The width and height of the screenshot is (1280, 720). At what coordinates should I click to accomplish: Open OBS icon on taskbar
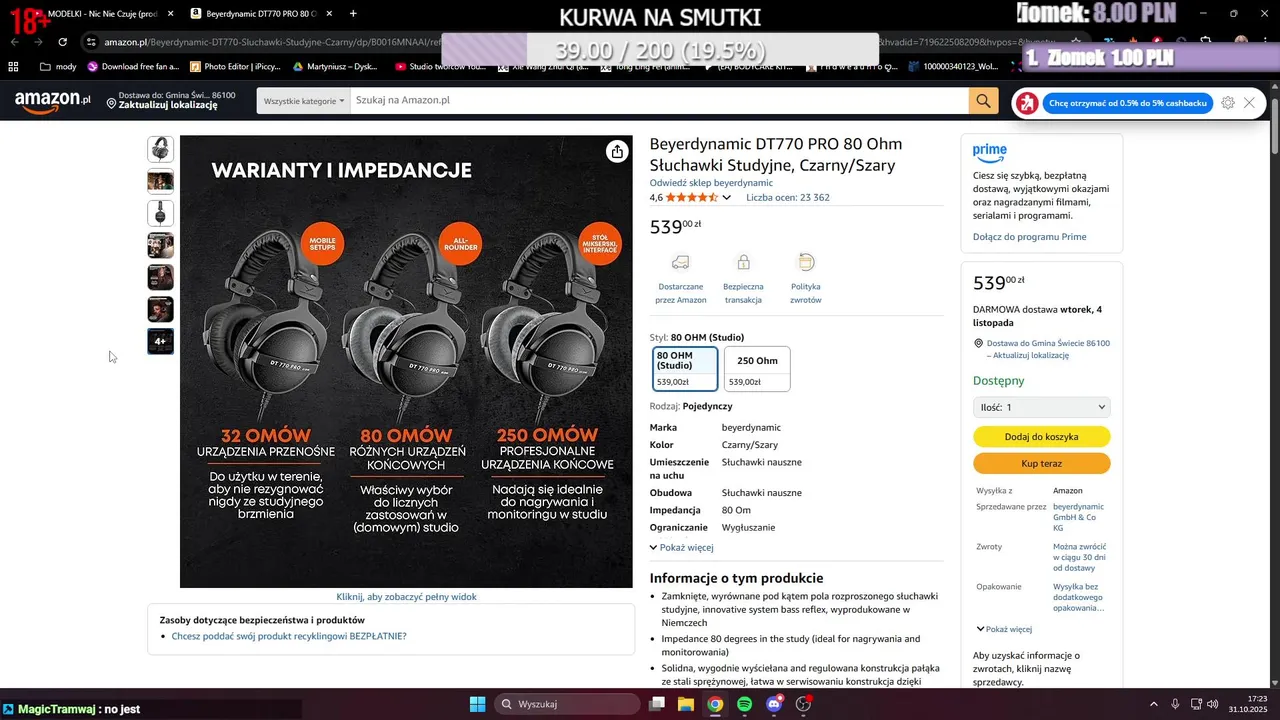pos(803,704)
